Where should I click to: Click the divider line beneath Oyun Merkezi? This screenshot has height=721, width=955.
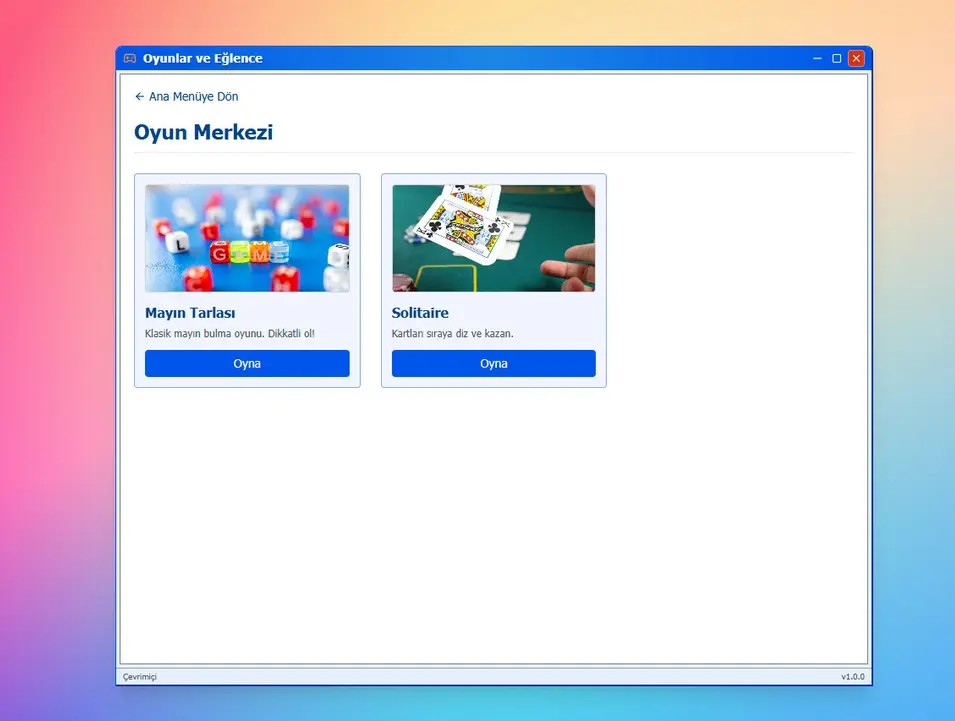pyautogui.click(x=493, y=153)
